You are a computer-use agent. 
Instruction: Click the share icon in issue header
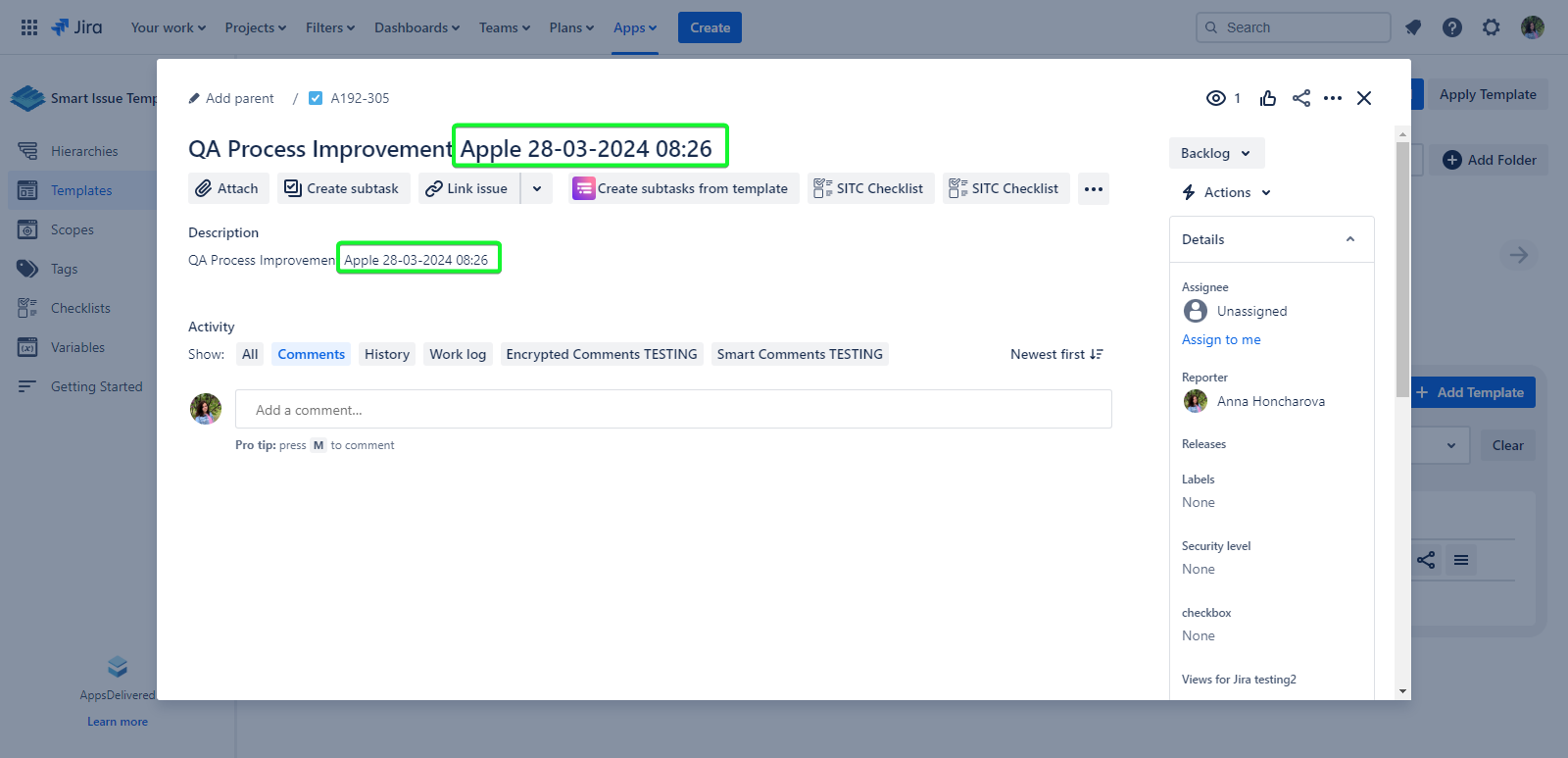click(x=1301, y=98)
